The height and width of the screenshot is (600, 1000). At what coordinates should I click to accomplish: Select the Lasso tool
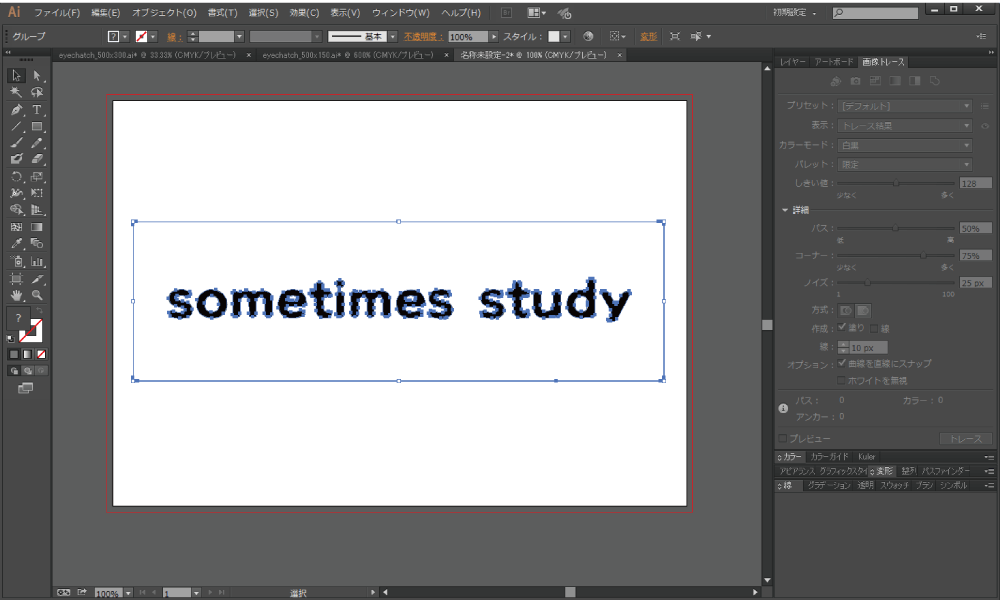37,92
